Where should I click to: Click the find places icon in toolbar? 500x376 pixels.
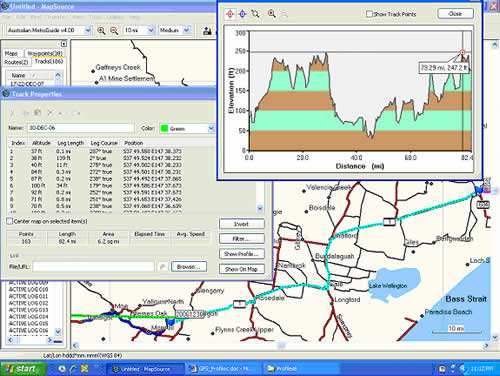point(207,31)
